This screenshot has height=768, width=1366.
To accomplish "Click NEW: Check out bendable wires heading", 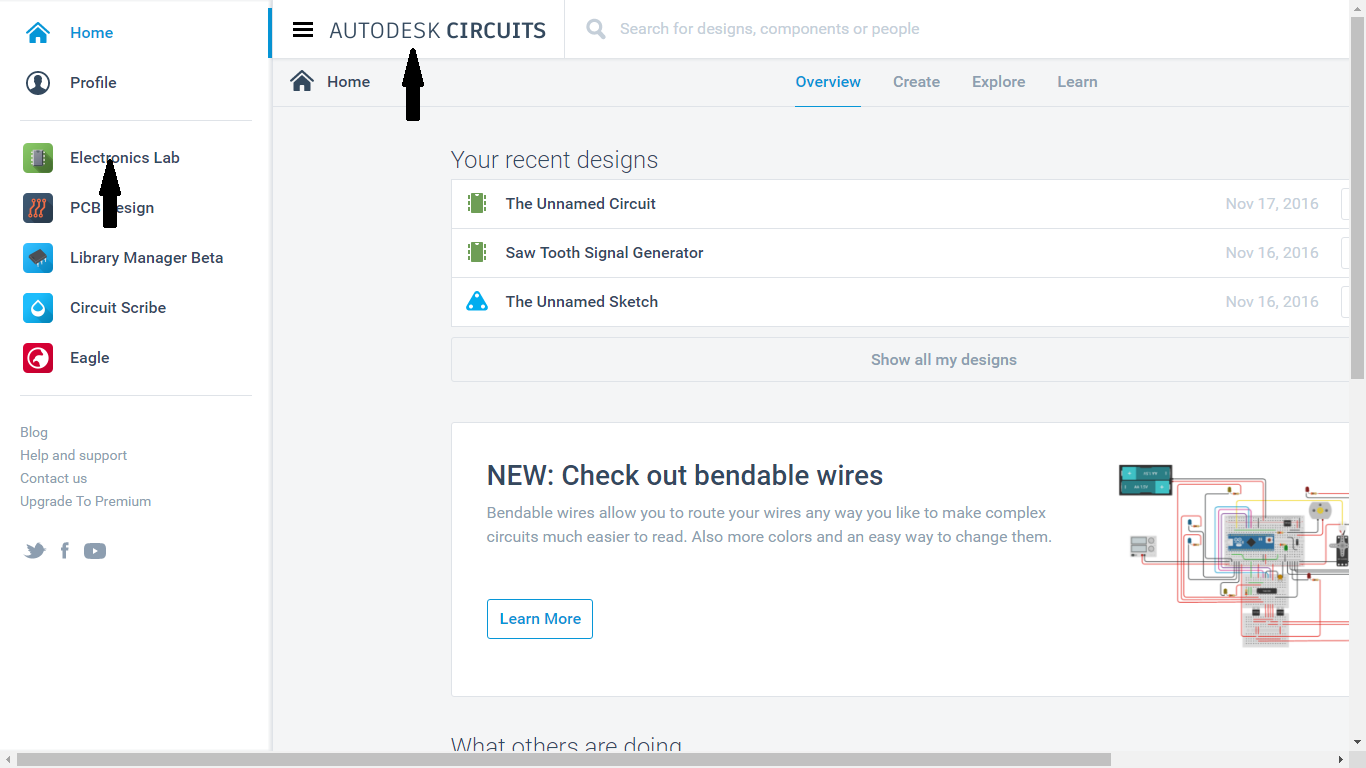I will [685, 475].
